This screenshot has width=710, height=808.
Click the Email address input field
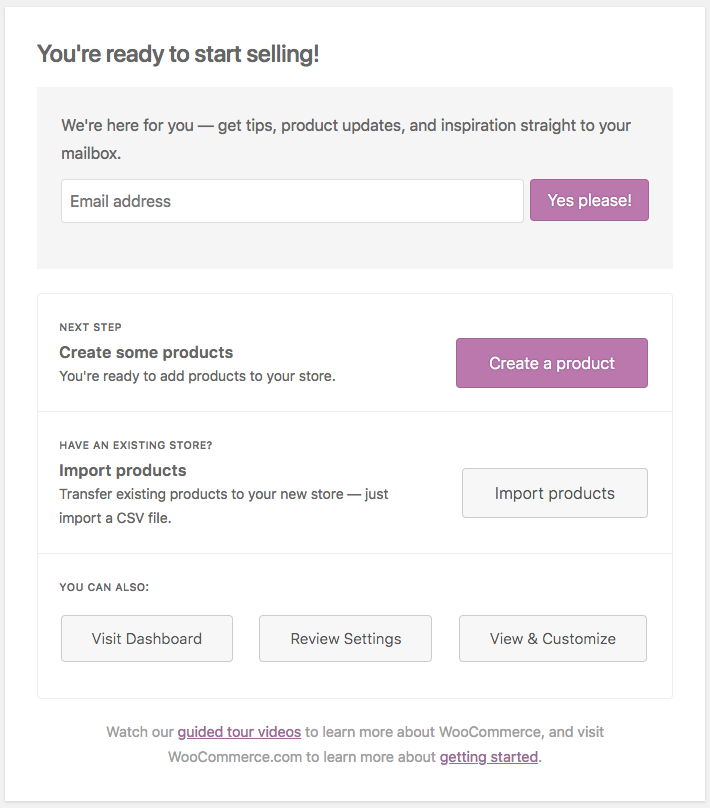tap(292, 201)
